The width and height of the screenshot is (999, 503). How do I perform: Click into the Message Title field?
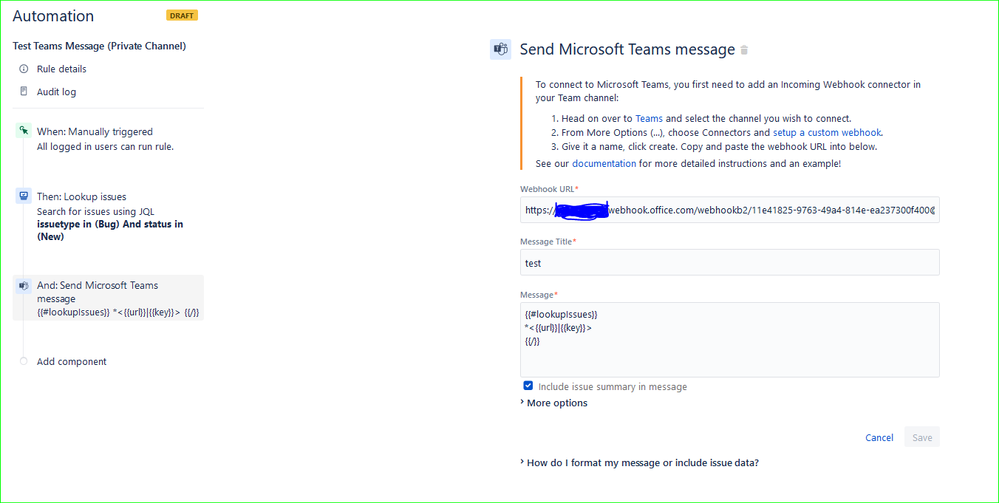(x=729, y=263)
